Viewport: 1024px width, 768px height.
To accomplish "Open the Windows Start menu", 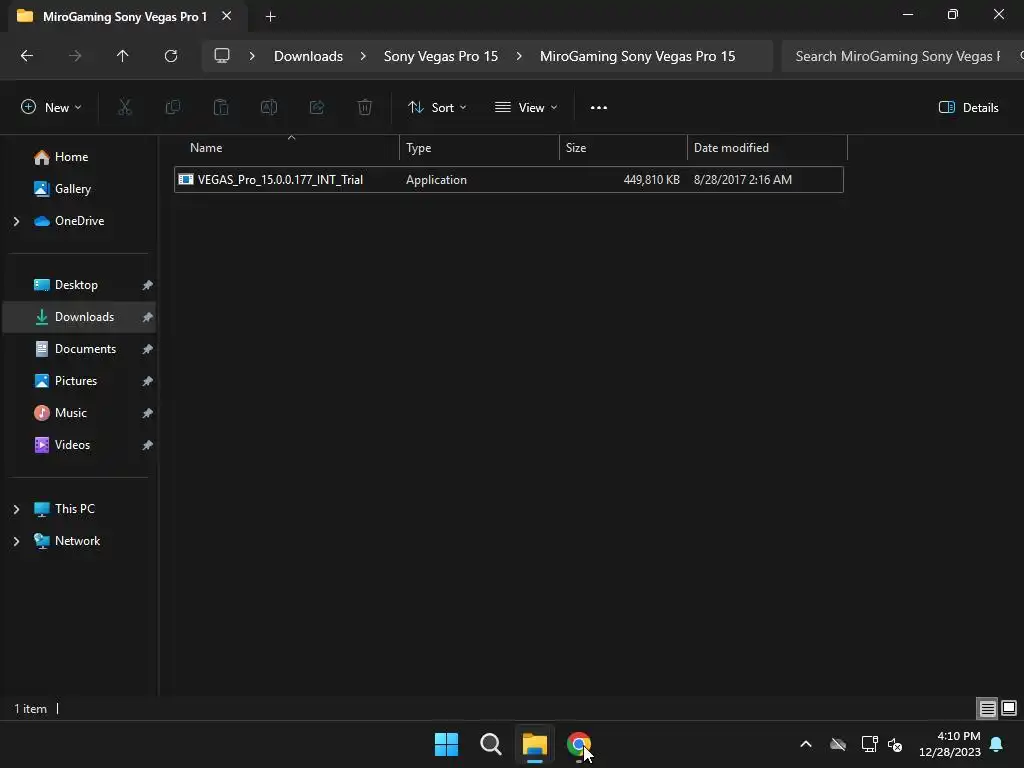I will 447,744.
